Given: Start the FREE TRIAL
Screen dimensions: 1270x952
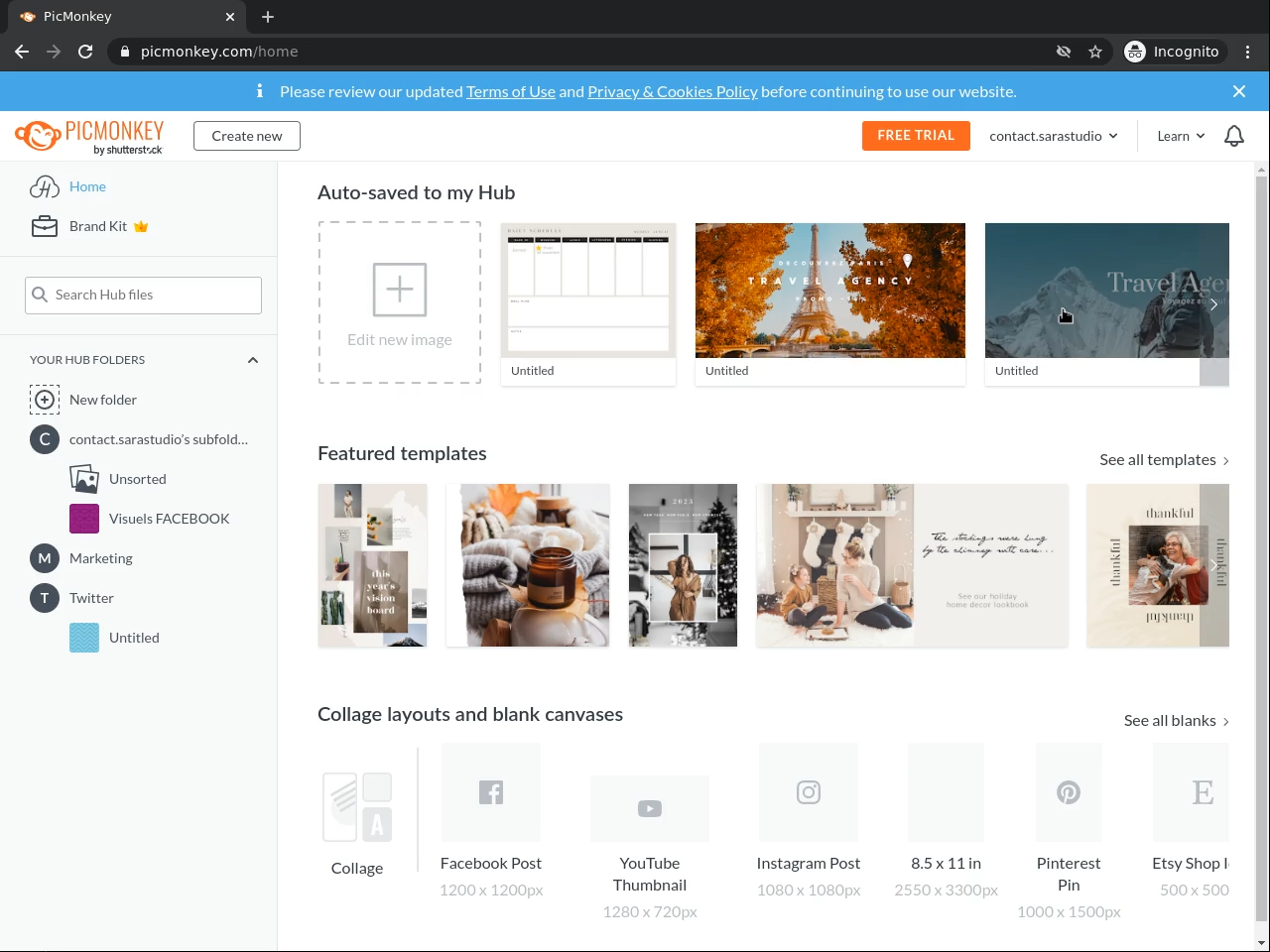Looking at the screenshot, I should 916,136.
